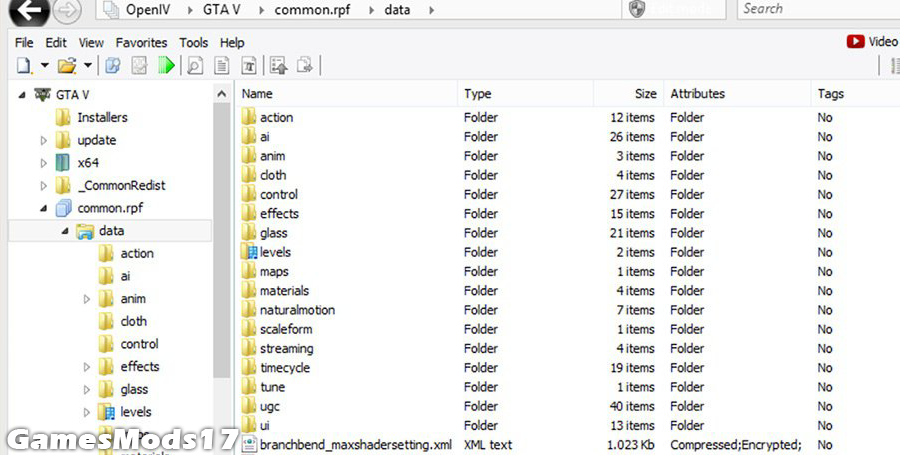Screen dimensions: 900x455
Task: Toggle Edit mode with the shield button
Action: tap(674, 9)
